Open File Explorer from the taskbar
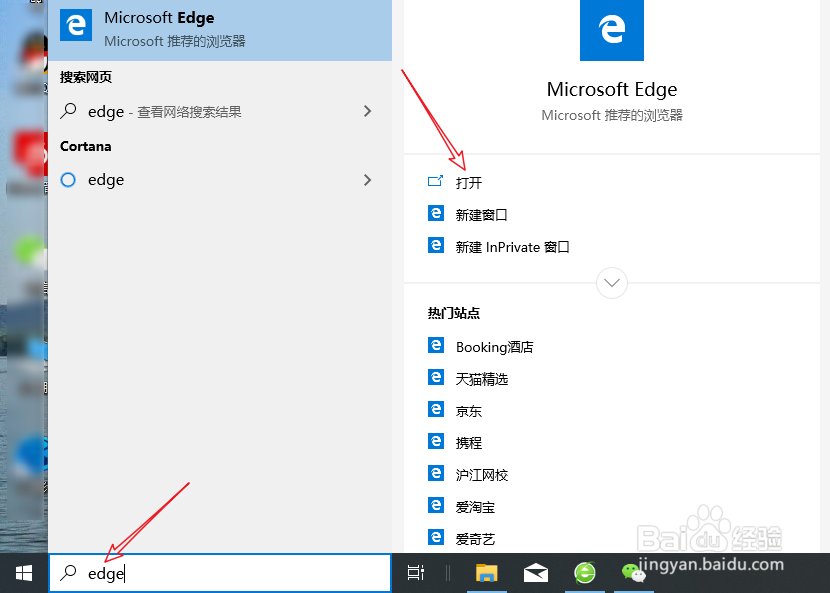Image resolution: width=830 pixels, height=593 pixels. click(x=486, y=573)
